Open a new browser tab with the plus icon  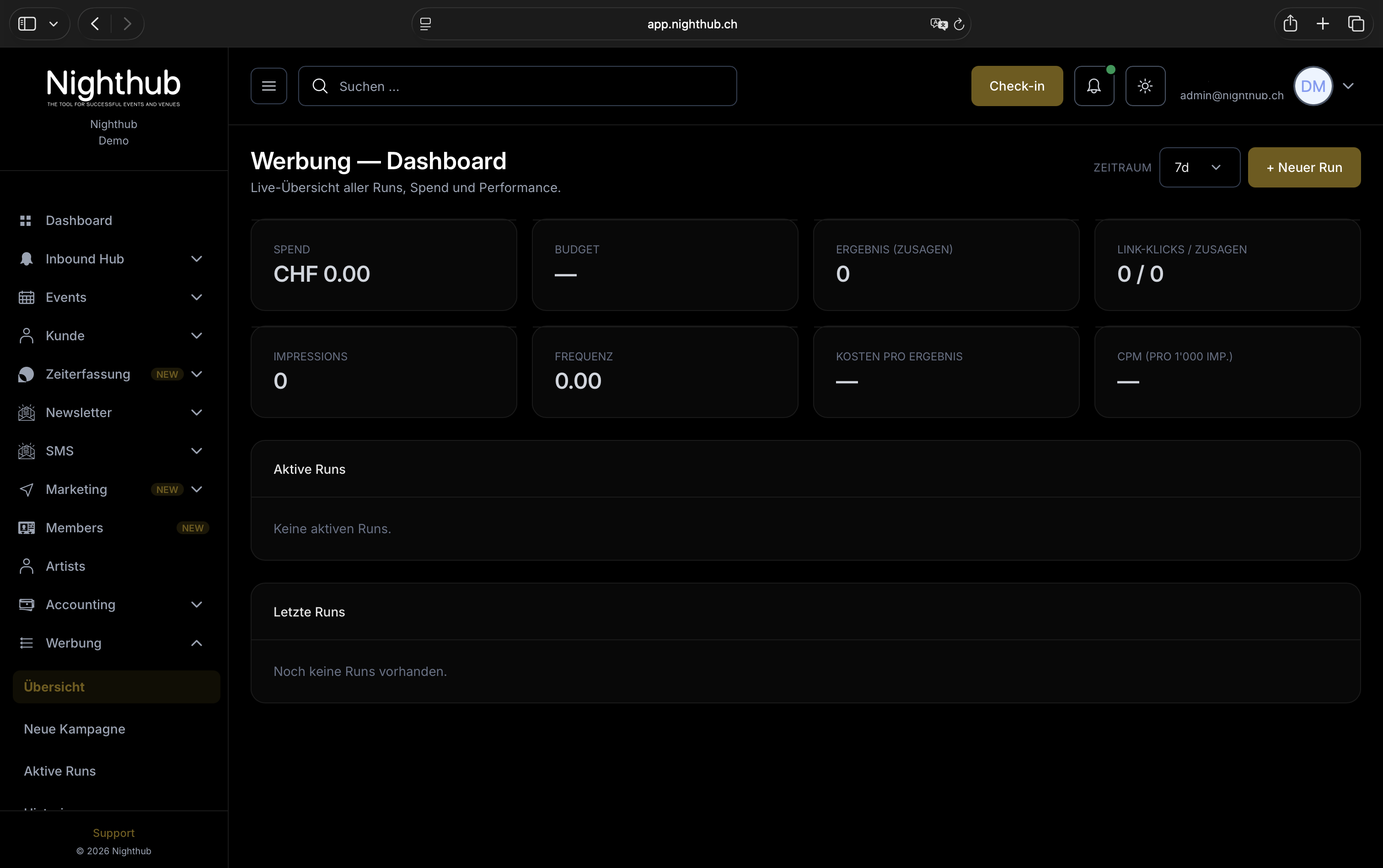tap(1323, 23)
